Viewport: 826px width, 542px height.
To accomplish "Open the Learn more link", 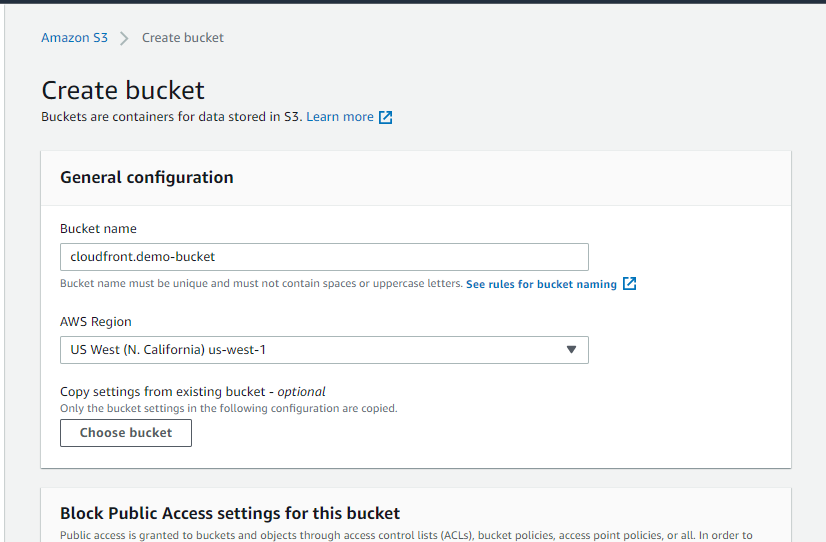I will point(340,117).
